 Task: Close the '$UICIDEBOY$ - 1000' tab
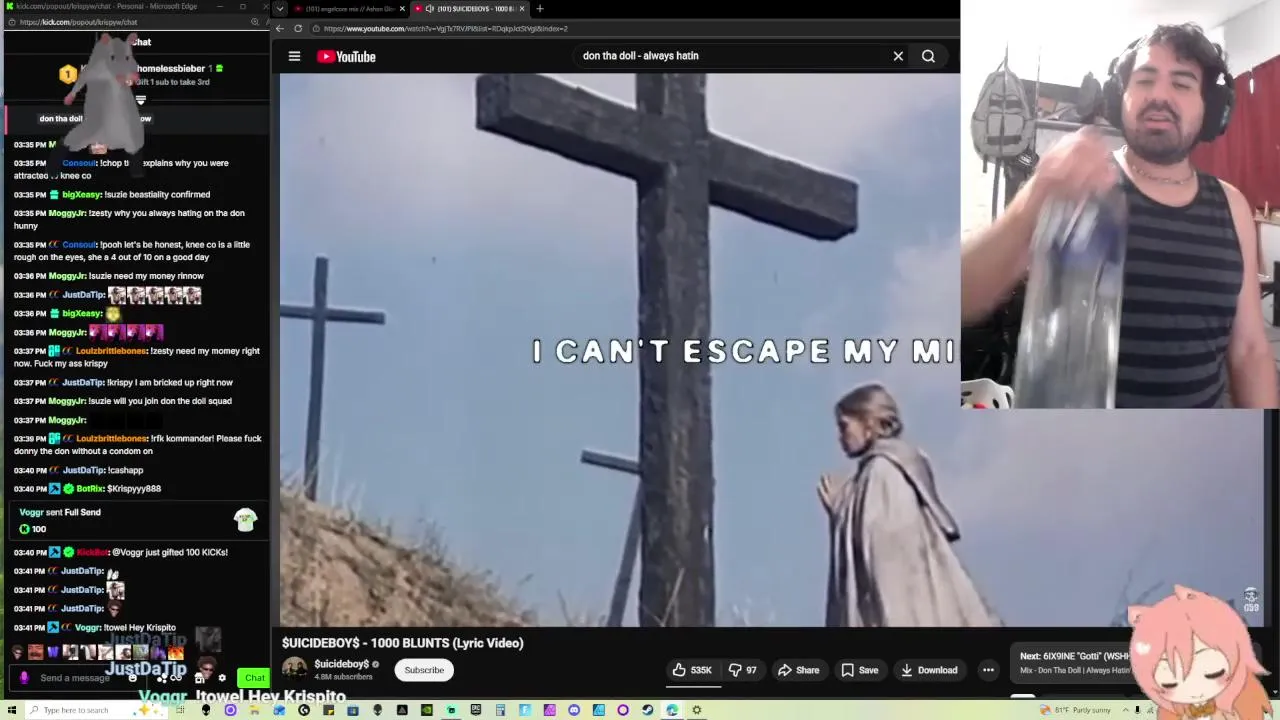click(x=521, y=9)
